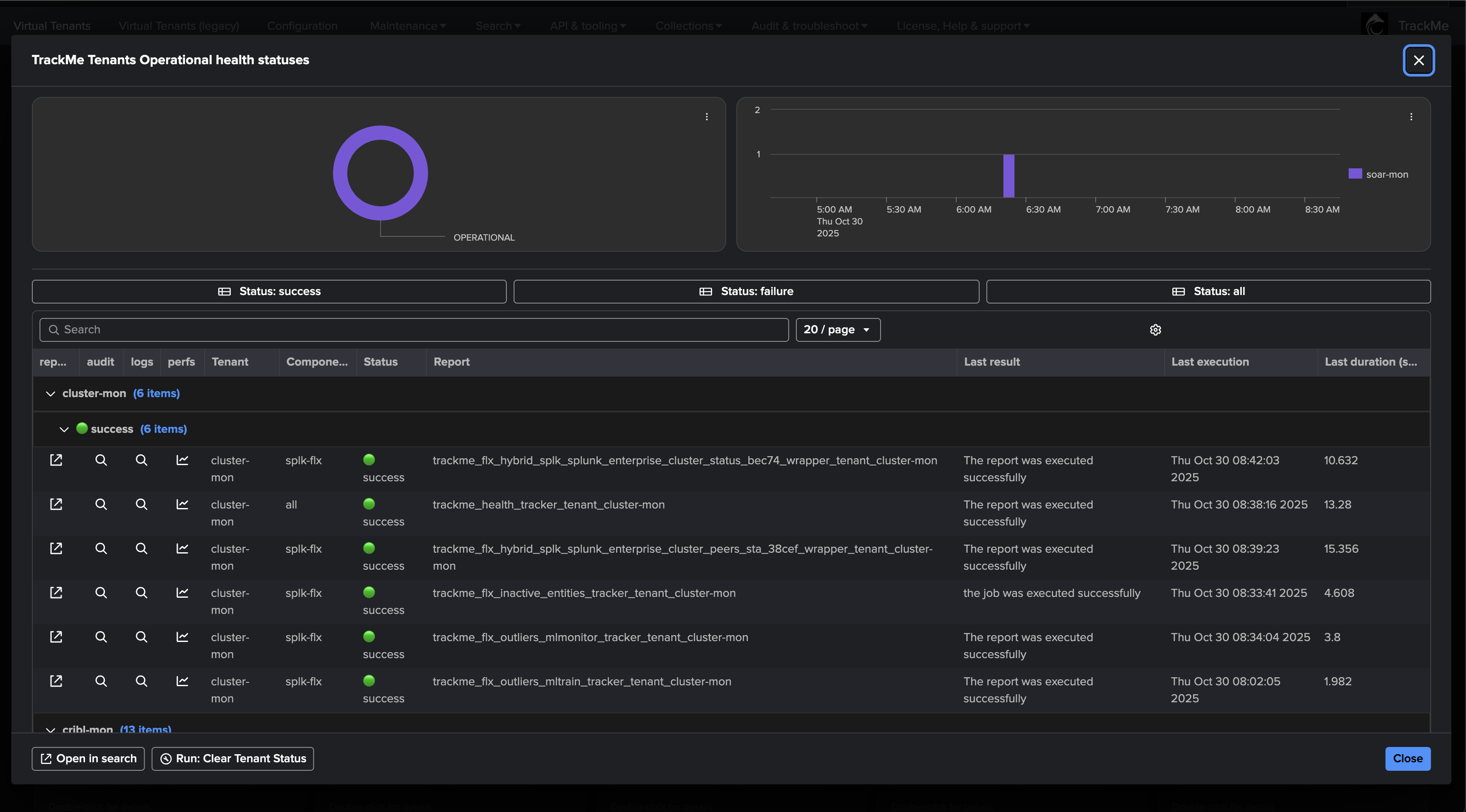Click audit search icon for mlmonitor tracker row
Screen dimensions: 1466x812
click(101, 637)
